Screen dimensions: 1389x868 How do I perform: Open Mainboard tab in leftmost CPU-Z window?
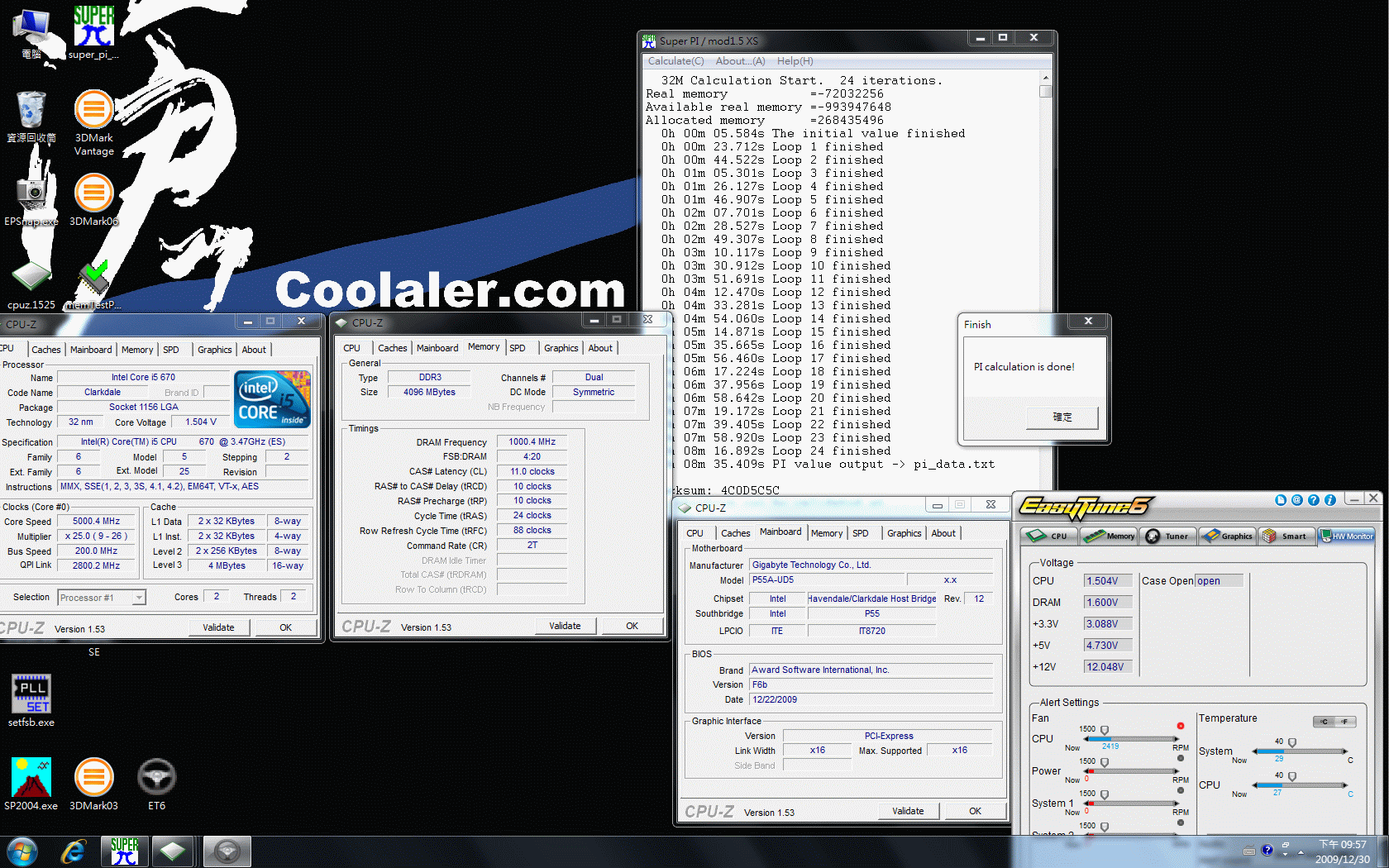coord(91,350)
